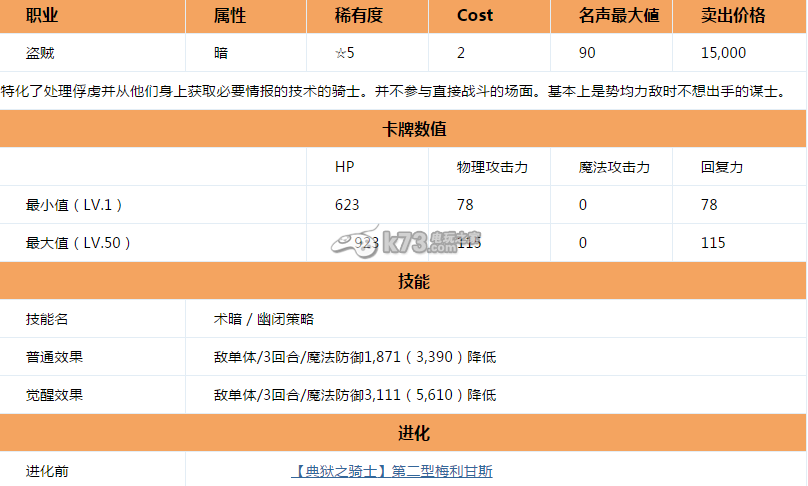Click the 普通效果 effect description text
The height and width of the screenshot is (486, 808).
(x=354, y=357)
